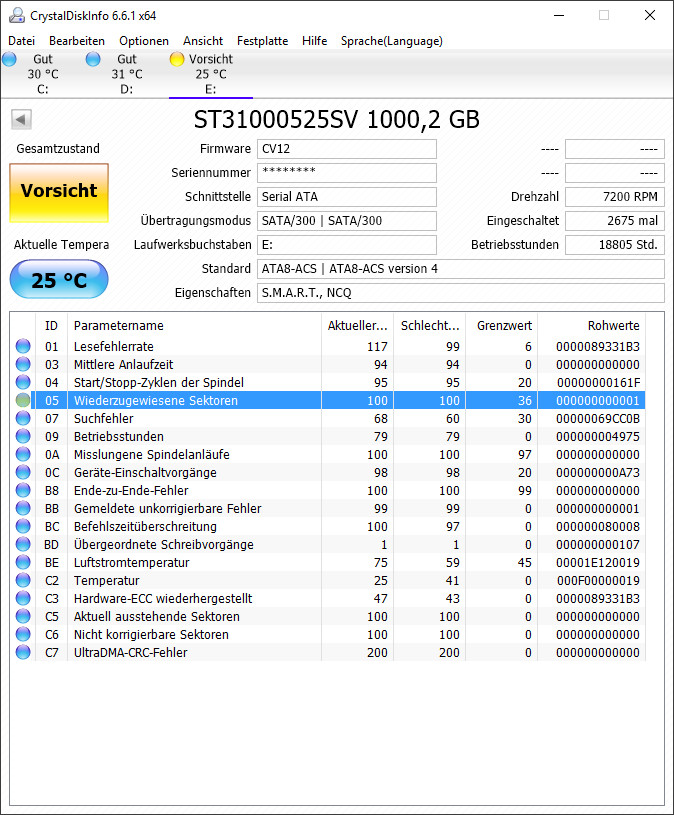
Task: Click the orb beside Misslungene Spindelanläufe
Action: tap(23, 454)
